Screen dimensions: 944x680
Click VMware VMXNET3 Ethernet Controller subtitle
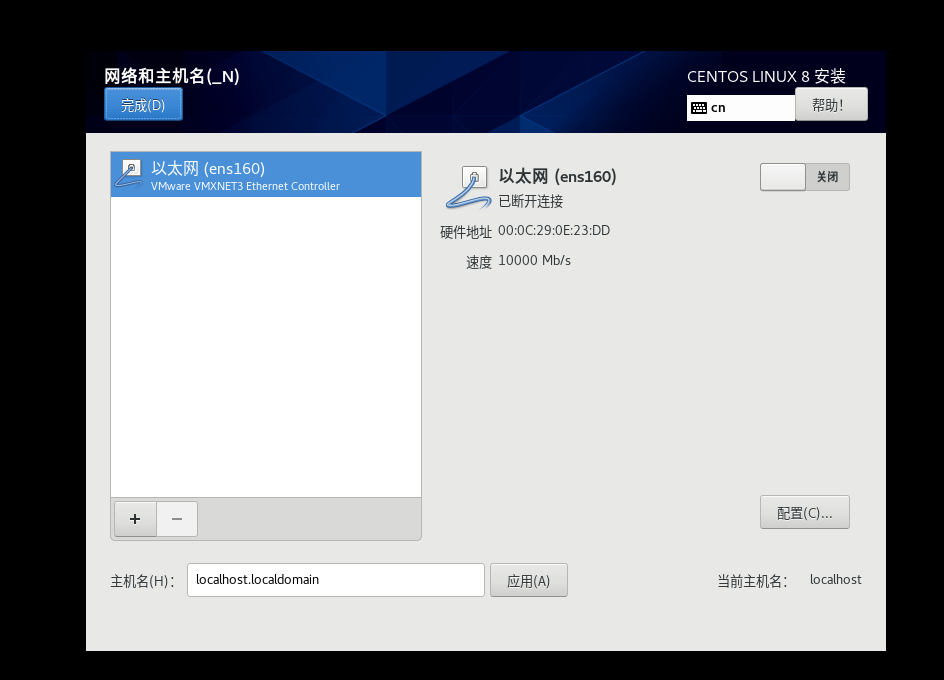245,186
